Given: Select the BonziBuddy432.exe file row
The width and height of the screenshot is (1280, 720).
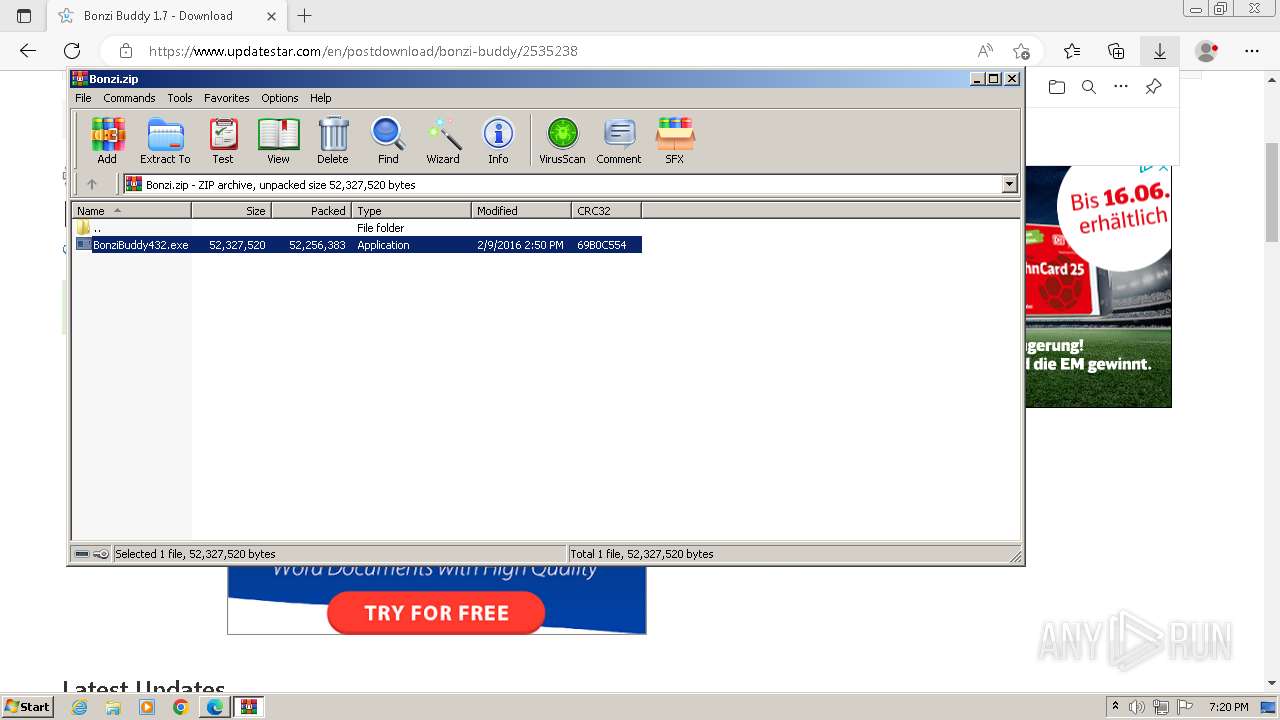Looking at the screenshot, I should (x=358, y=245).
